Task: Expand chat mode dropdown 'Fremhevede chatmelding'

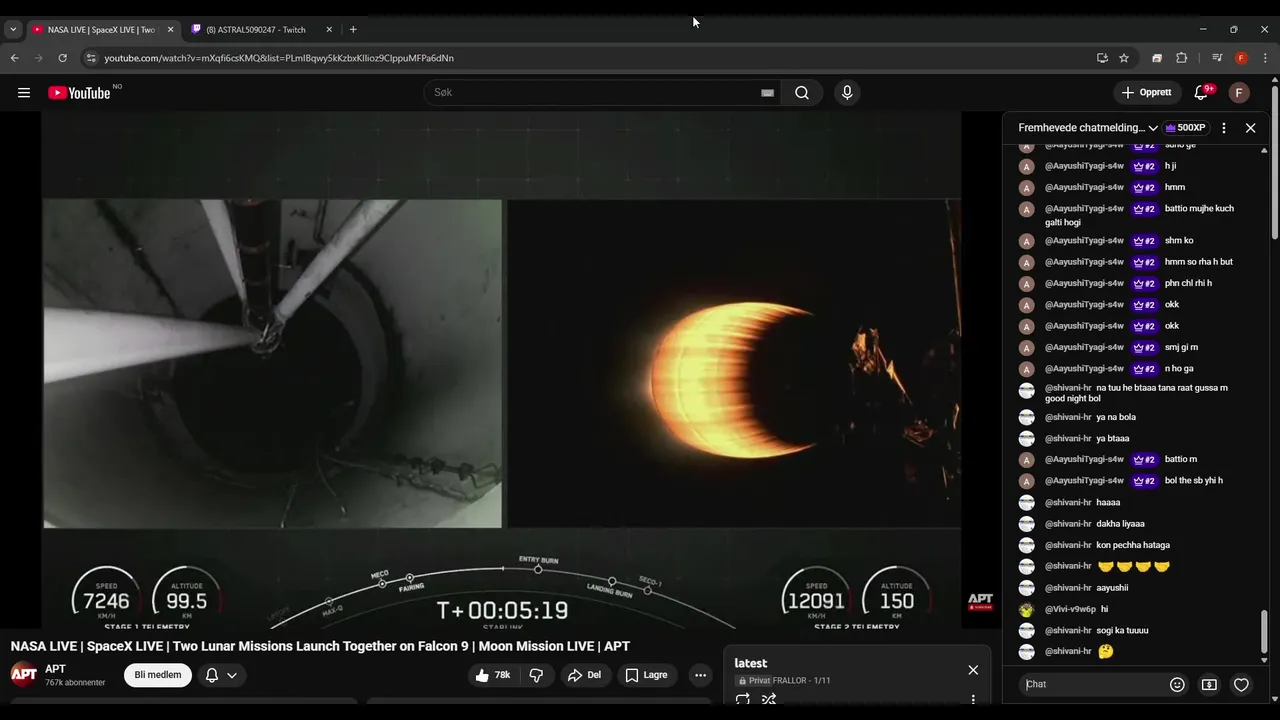Action: pos(1088,128)
